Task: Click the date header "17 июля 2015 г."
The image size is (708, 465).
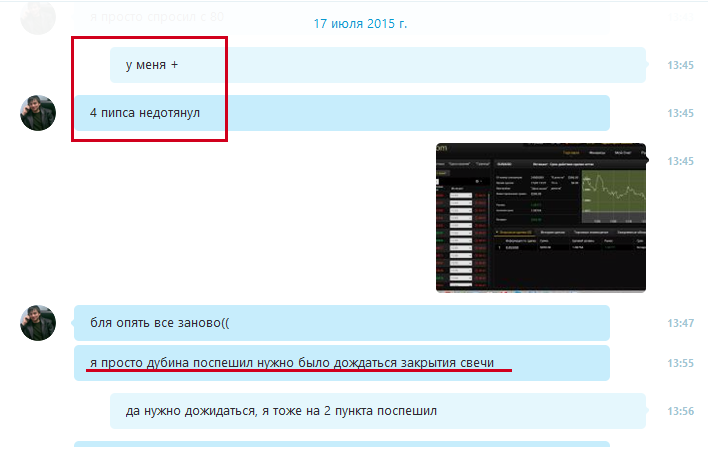Action: pyautogui.click(x=360, y=22)
